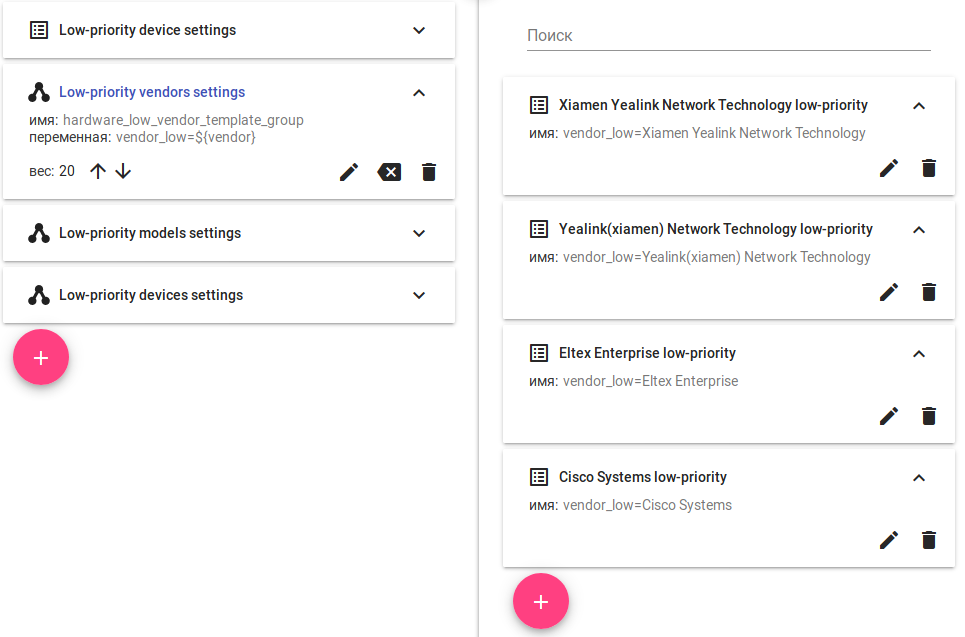Edit Low-priority vendors settings with pencil icon
Viewport: 965px width, 637px height.
click(x=349, y=172)
